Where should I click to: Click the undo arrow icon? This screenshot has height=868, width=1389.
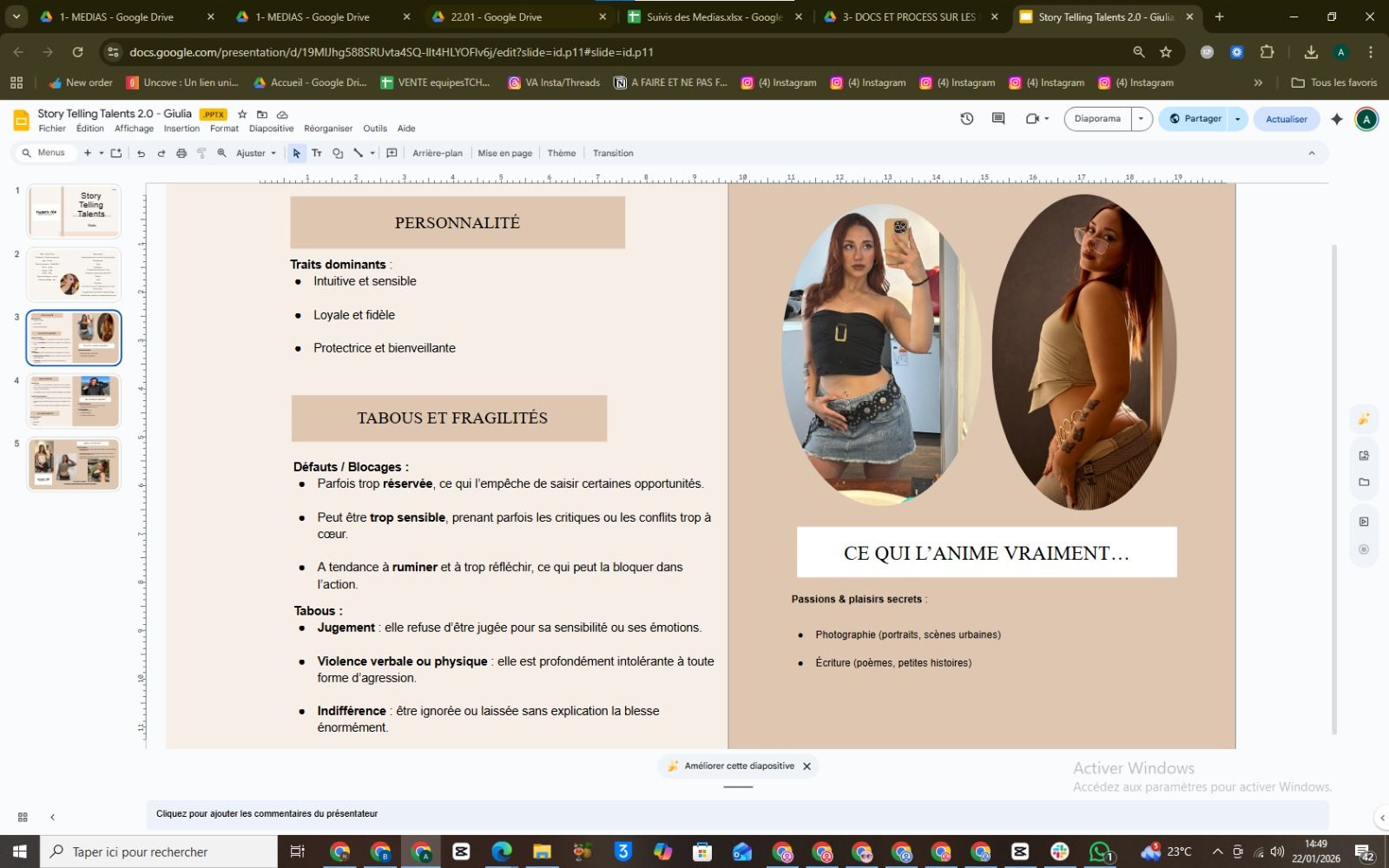click(141, 154)
